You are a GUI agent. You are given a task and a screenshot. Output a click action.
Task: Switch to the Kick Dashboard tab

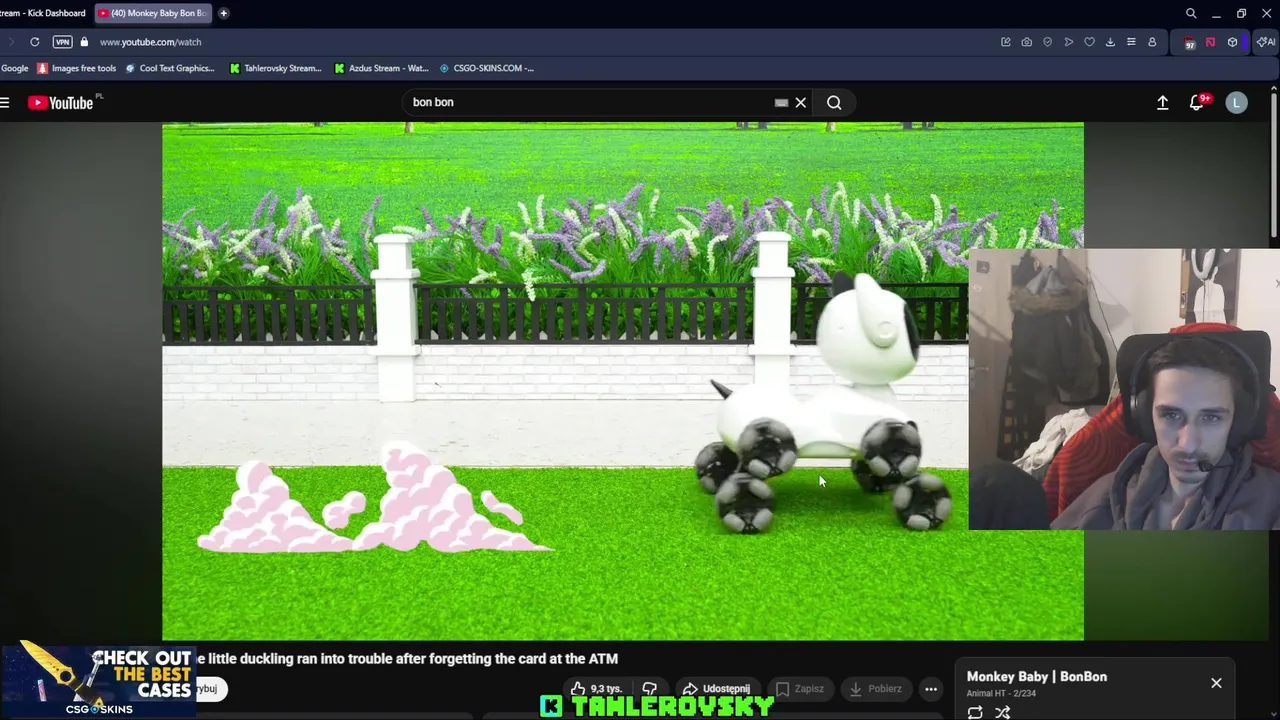click(44, 13)
